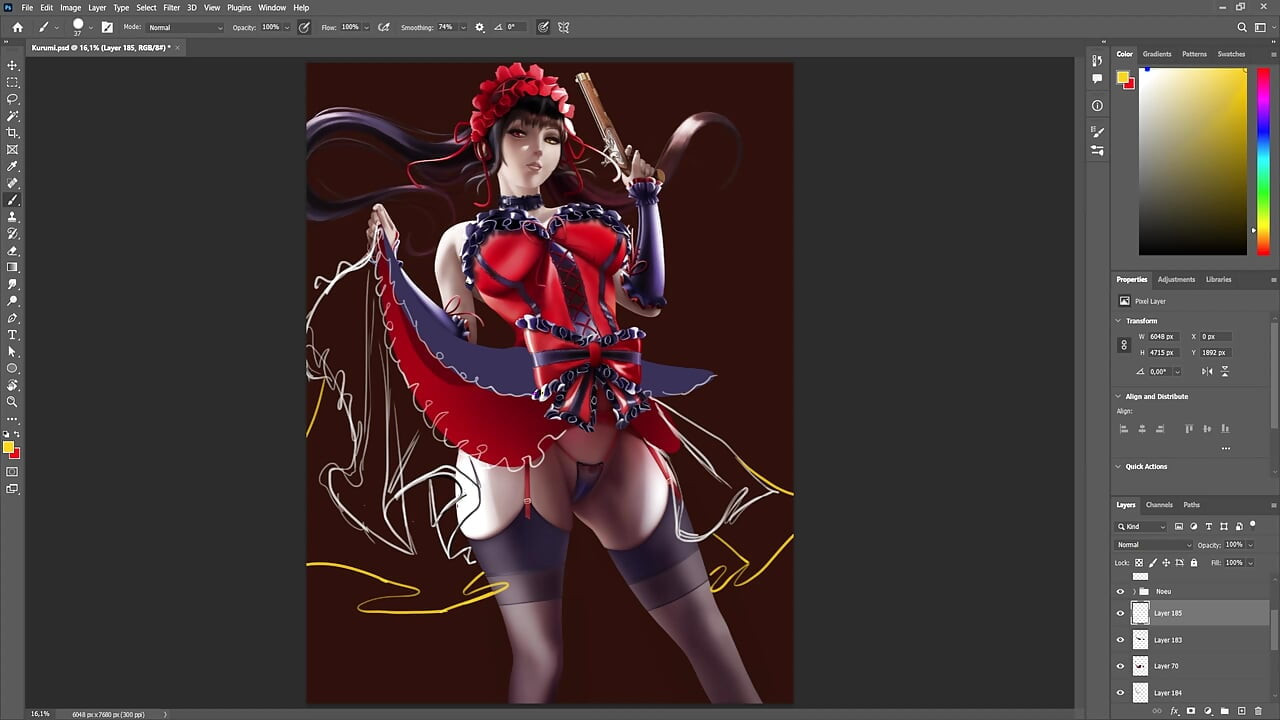1280x720 pixels.
Task: Click the flip vertical button
Action: (1224, 371)
